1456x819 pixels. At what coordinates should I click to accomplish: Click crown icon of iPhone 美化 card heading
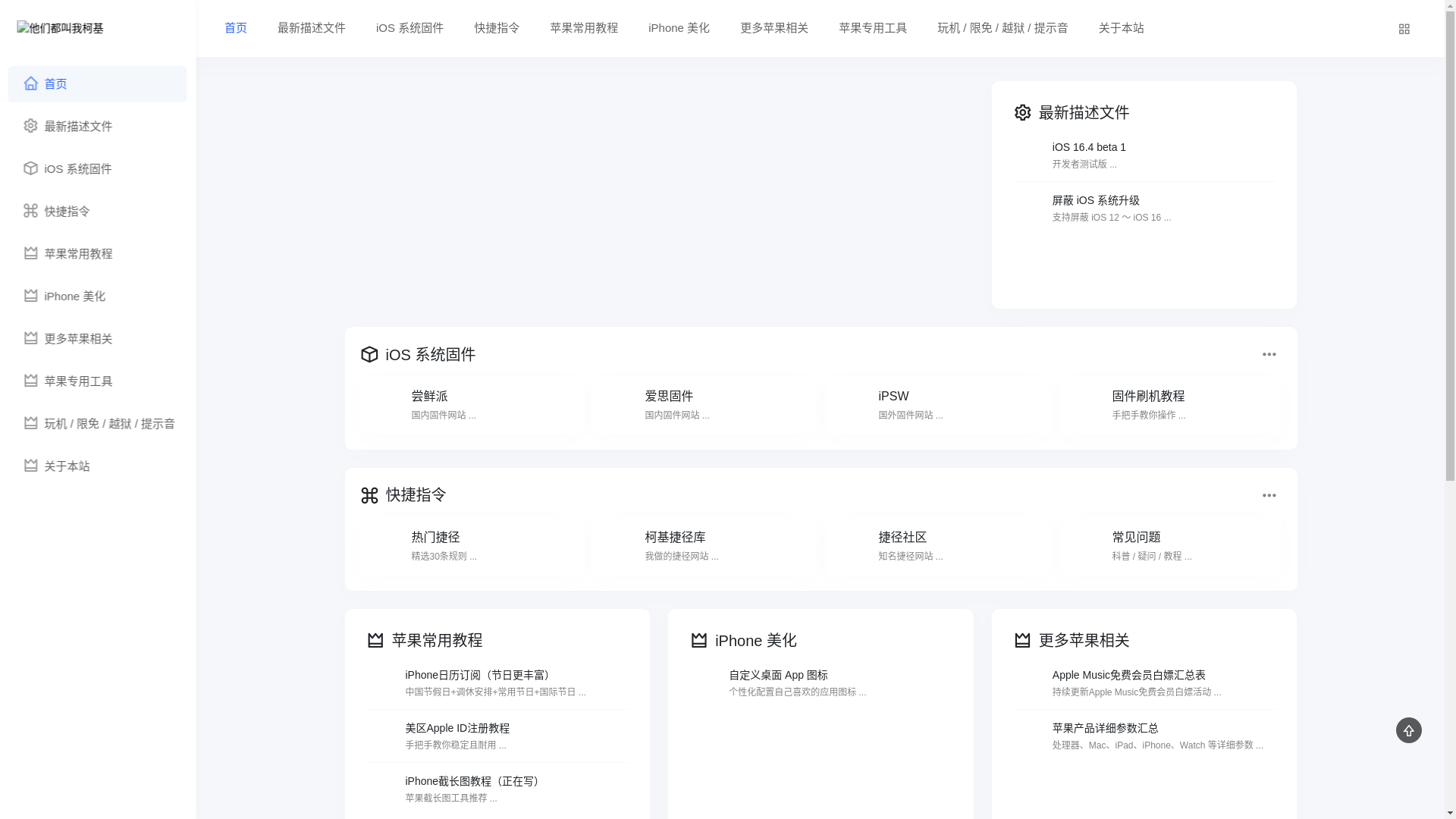point(699,640)
